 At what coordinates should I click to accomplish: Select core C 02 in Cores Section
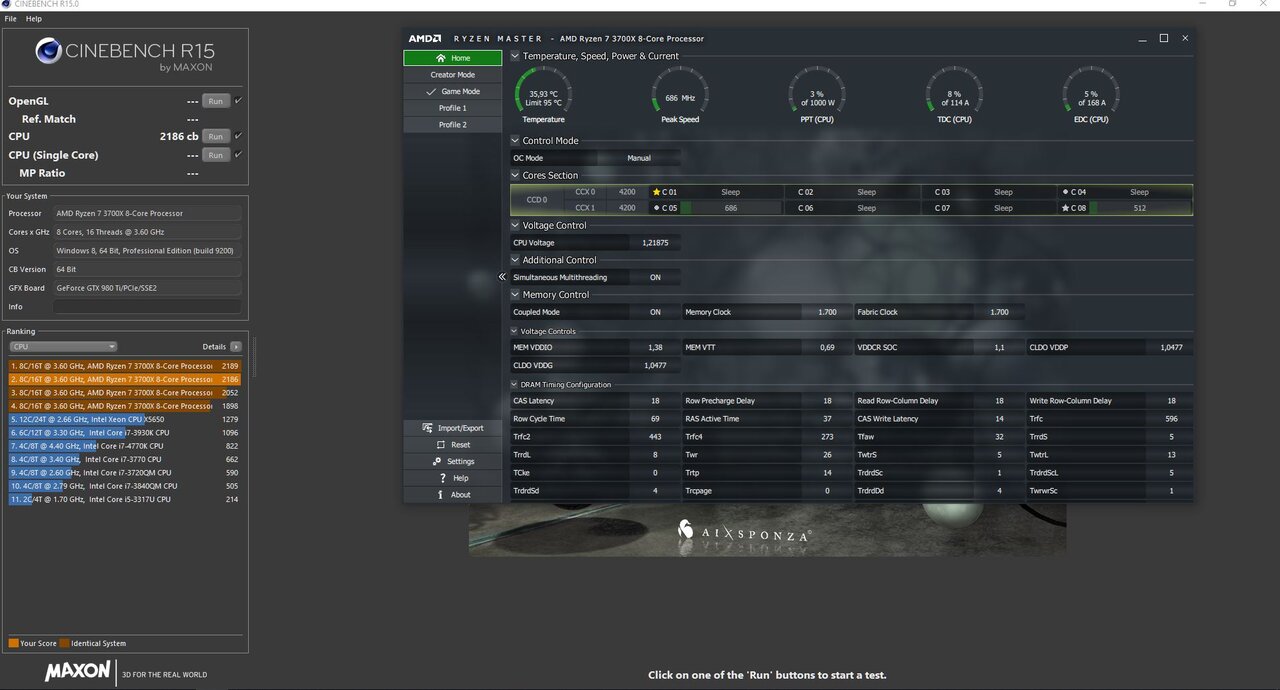coord(852,192)
